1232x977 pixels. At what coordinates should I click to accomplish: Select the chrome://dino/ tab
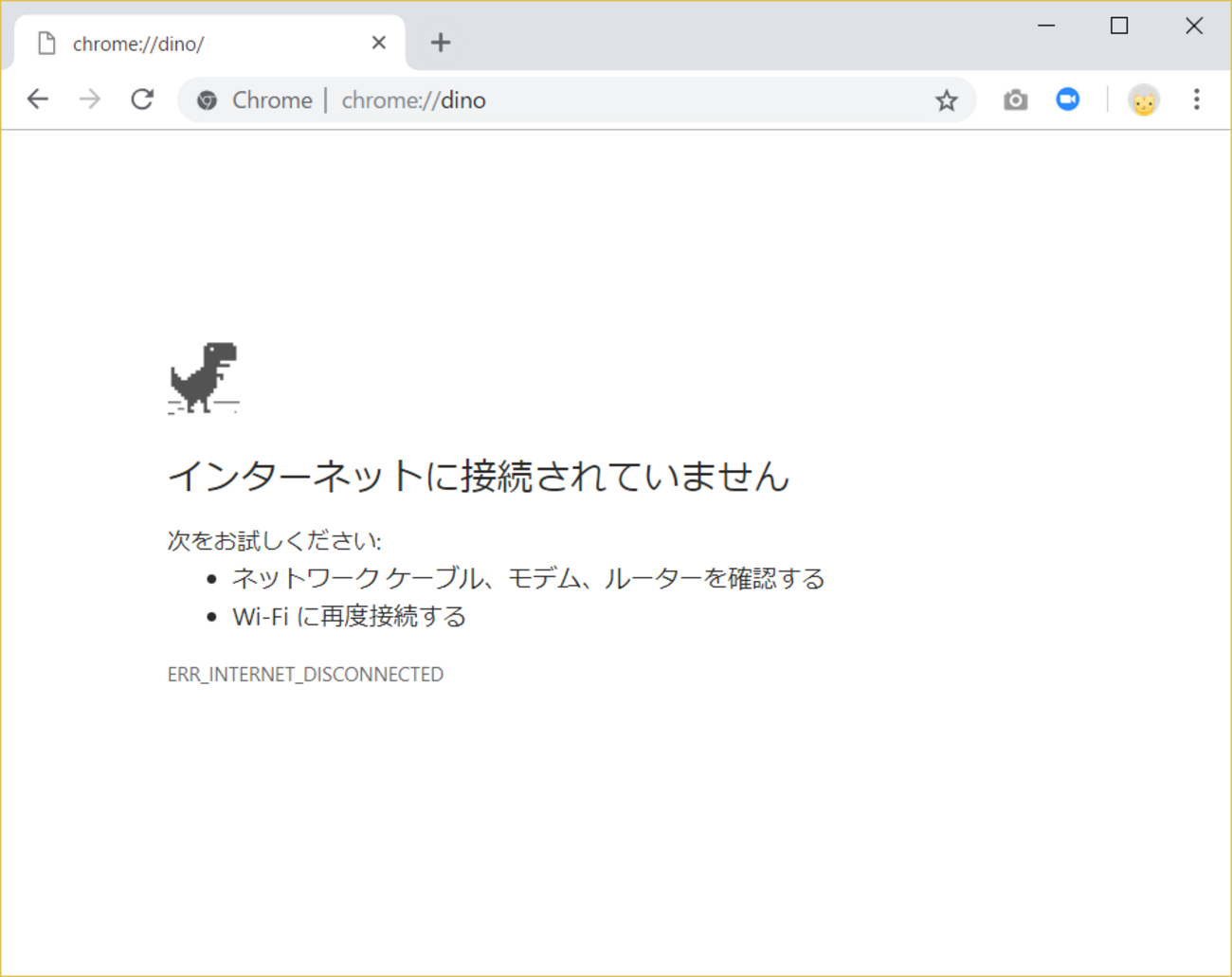tap(208, 44)
